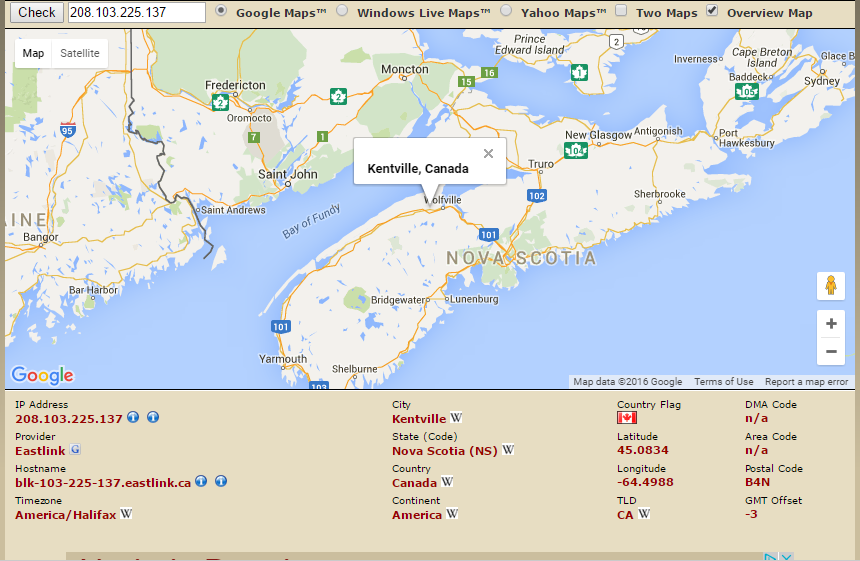Open Wikipedia icon next to America/Halifax
Screen dimensions: 860x561
[126, 514]
